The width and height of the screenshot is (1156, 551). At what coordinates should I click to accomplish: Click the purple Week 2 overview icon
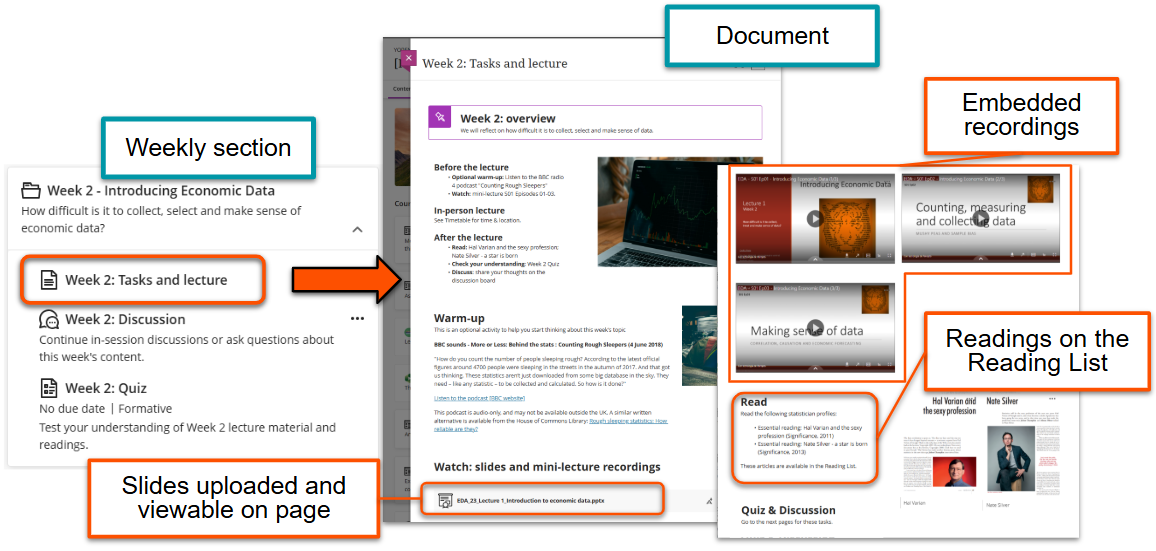click(x=441, y=118)
